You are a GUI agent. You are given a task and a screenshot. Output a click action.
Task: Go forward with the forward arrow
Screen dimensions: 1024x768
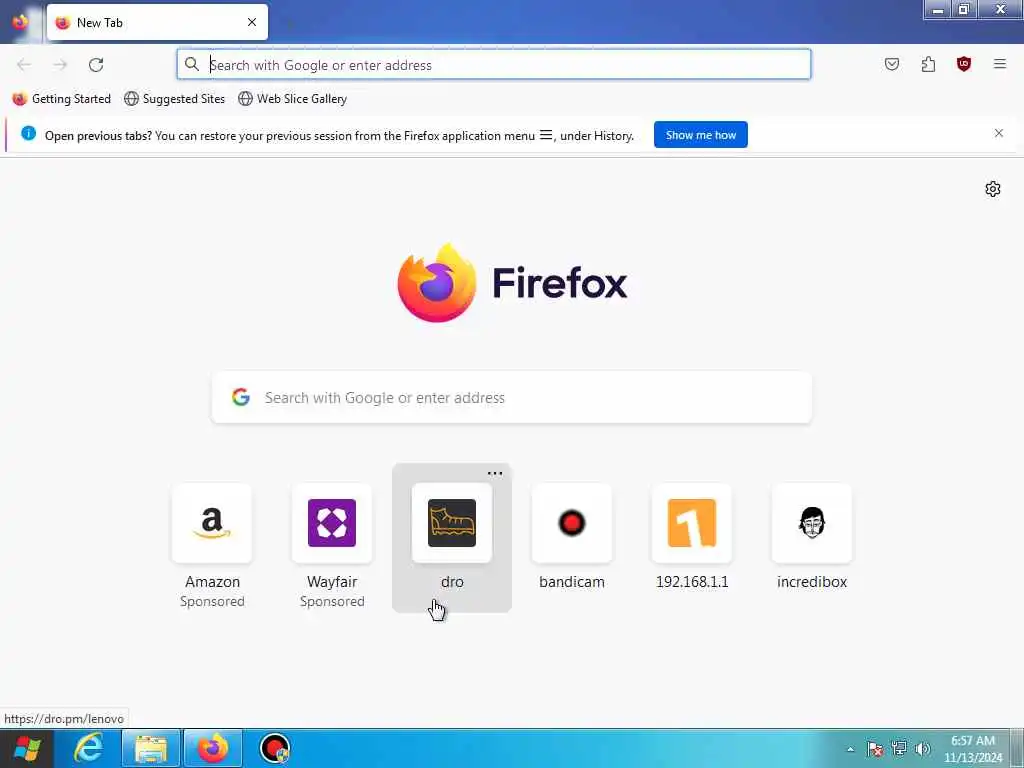[60, 65]
